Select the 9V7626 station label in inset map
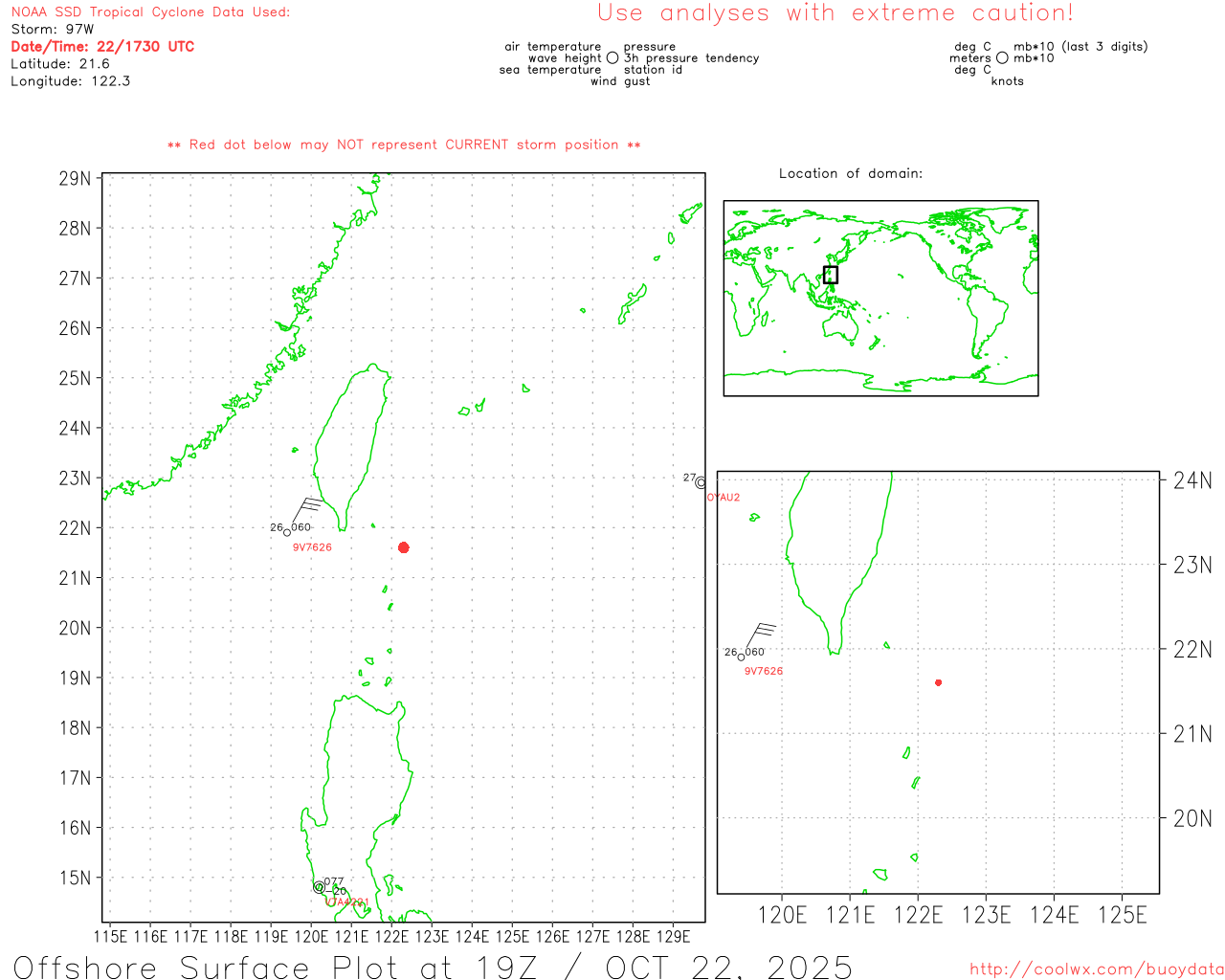The image size is (1225, 980). [763, 671]
